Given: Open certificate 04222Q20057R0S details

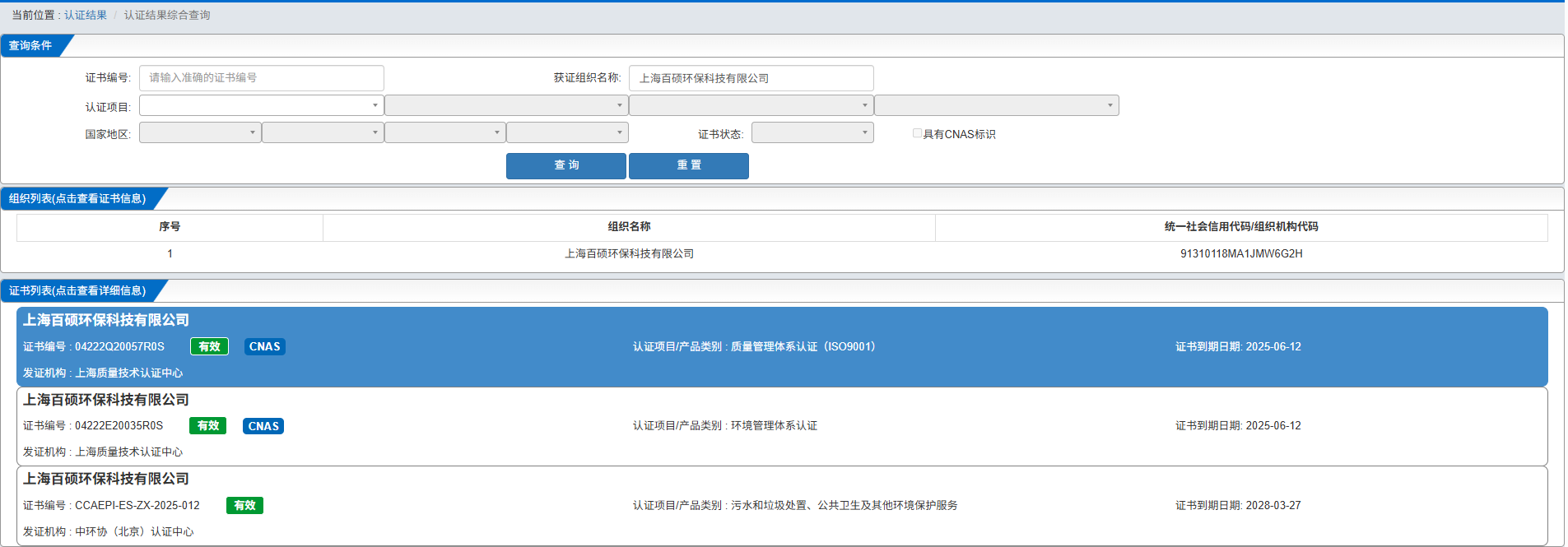Looking at the screenshot, I should point(782,347).
